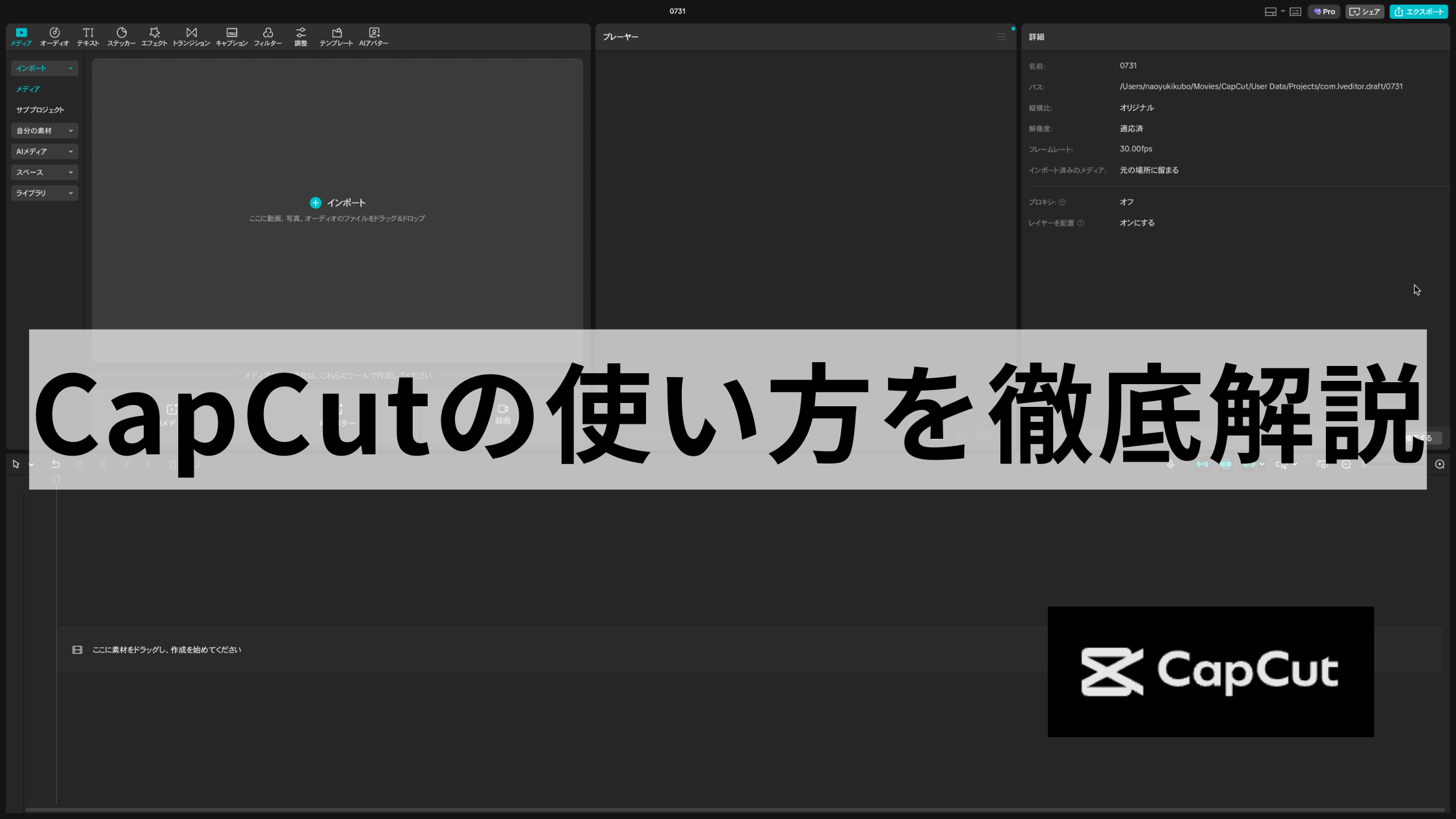Open the AIアバター avatar panel
Viewport: 1456px width, 819px height.
point(374,37)
